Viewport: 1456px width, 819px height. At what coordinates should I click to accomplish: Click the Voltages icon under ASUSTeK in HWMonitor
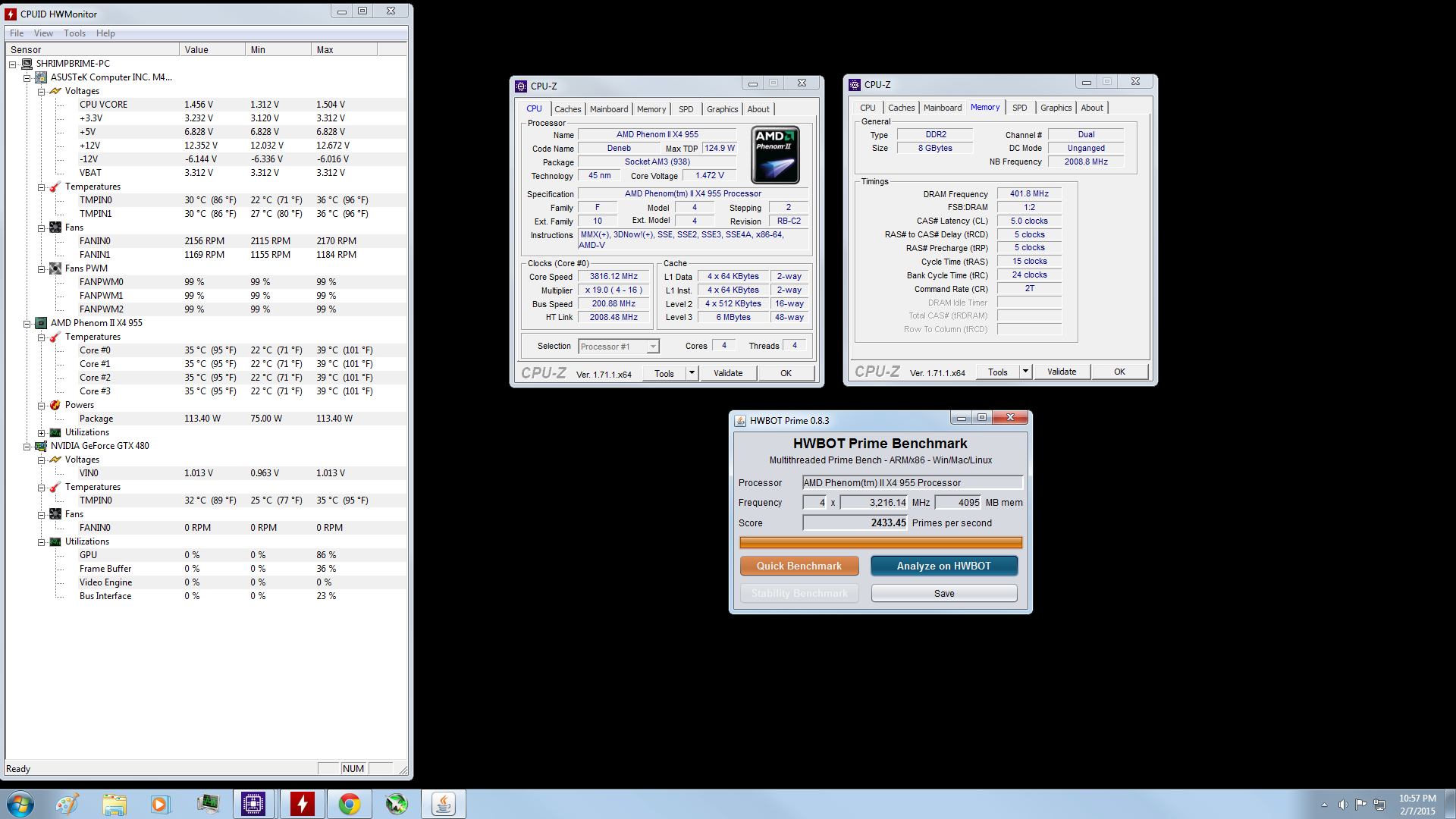55,91
